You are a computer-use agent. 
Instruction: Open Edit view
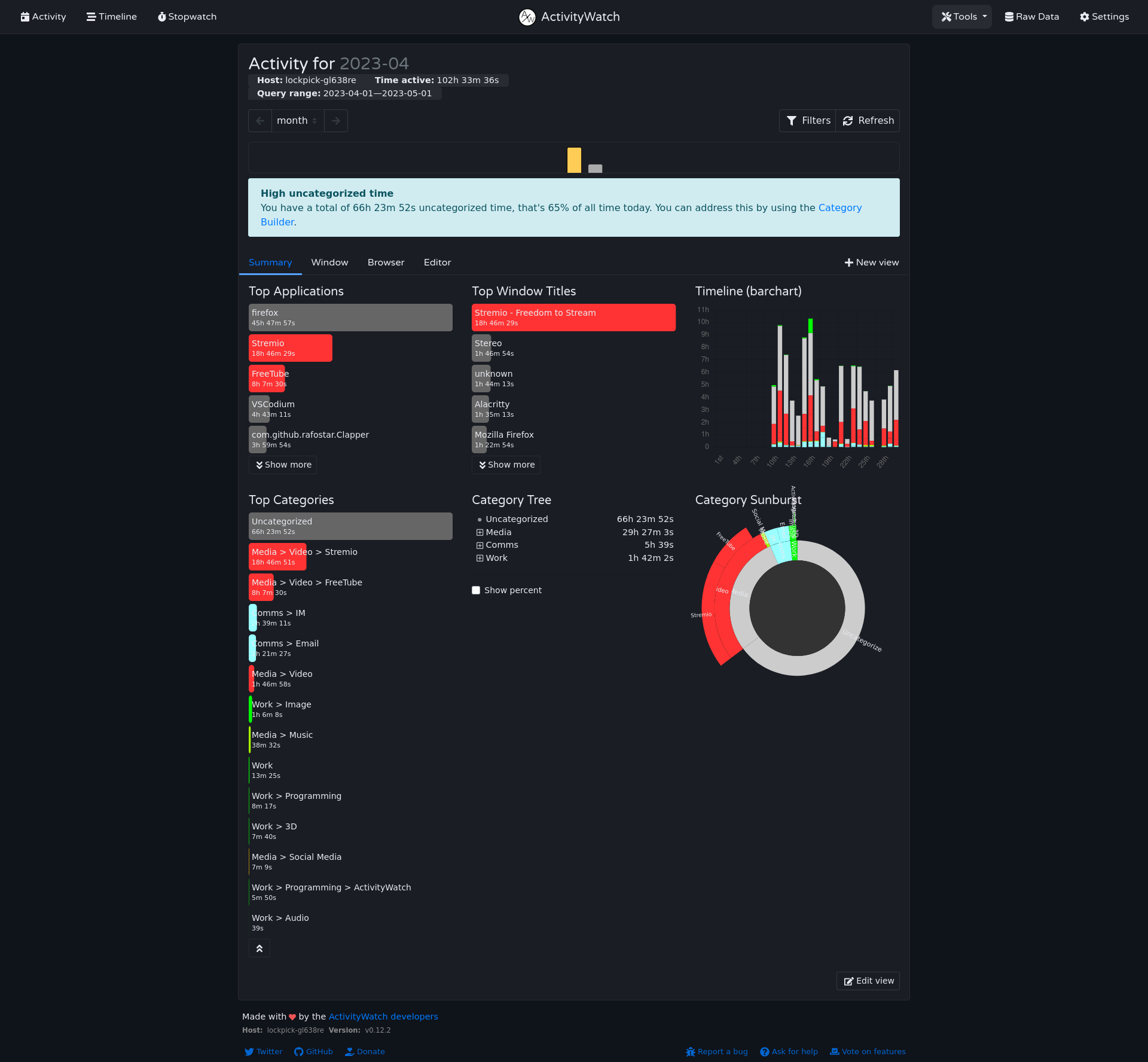click(868, 981)
